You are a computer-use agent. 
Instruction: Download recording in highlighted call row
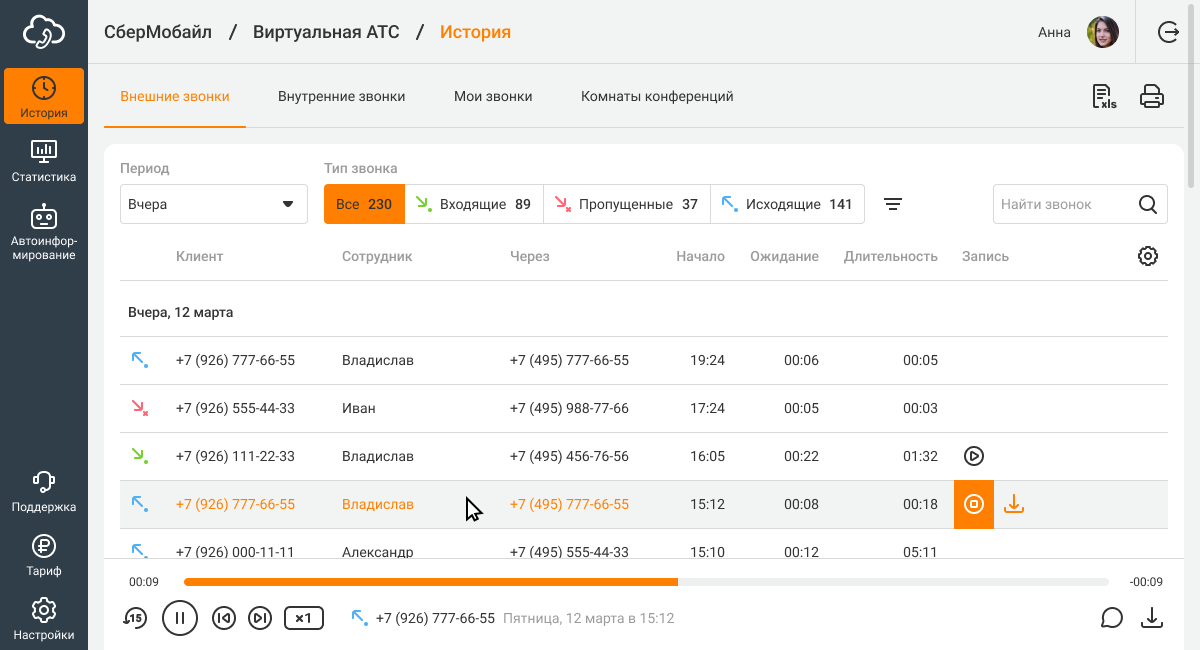click(x=1014, y=504)
